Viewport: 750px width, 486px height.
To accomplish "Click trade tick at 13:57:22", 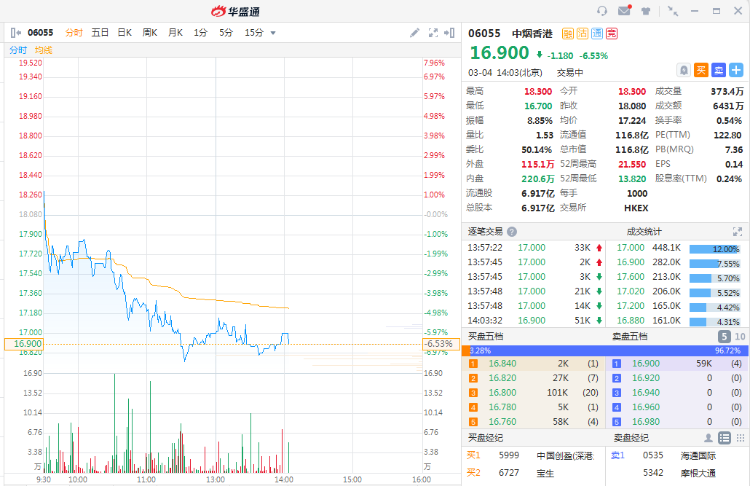I will click(534, 248).
